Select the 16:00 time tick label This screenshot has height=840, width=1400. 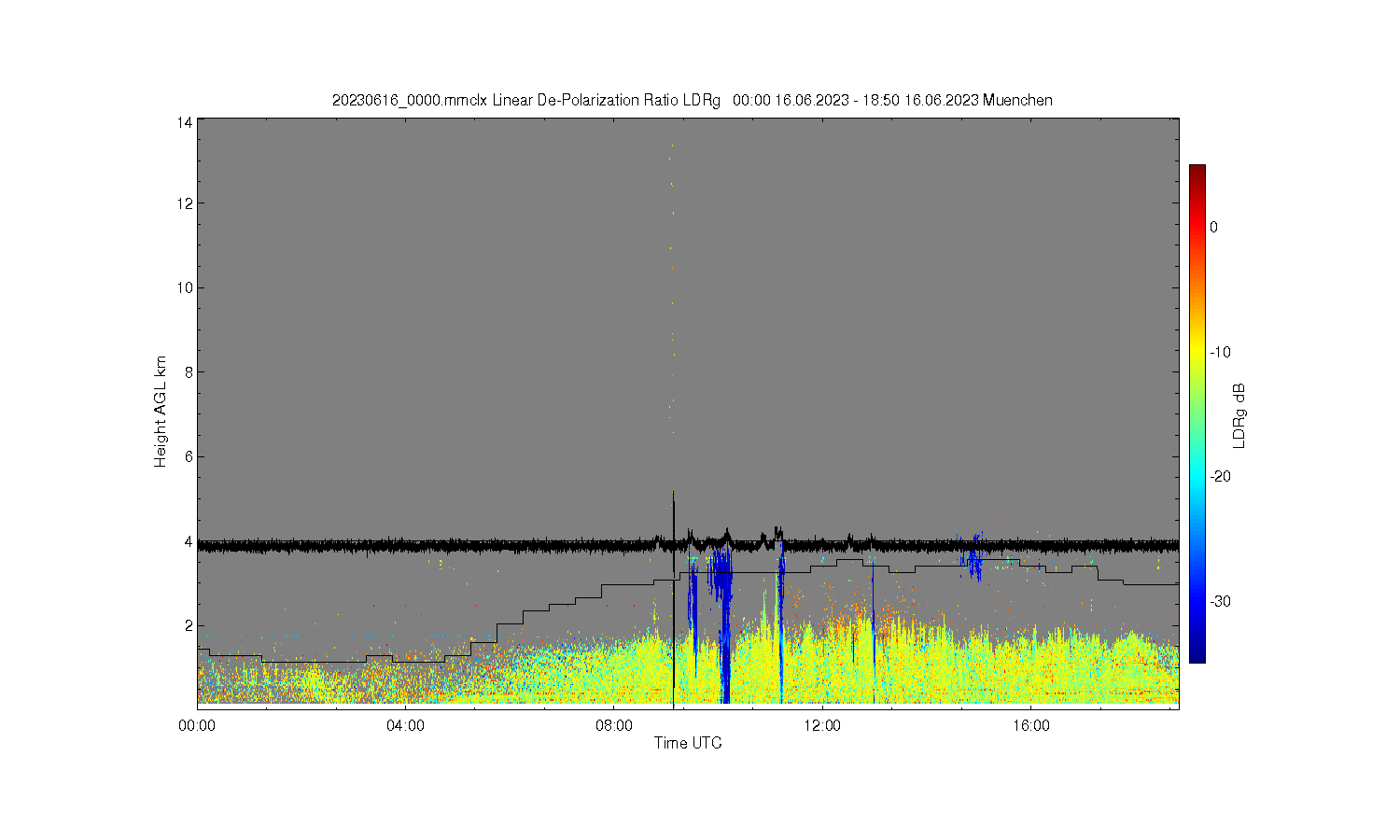[x=1030, y=725]
